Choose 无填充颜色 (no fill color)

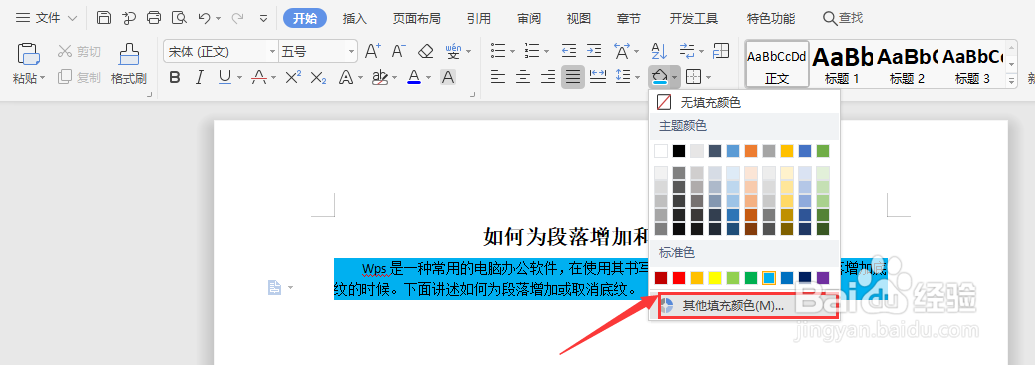[x=744, y=102]
